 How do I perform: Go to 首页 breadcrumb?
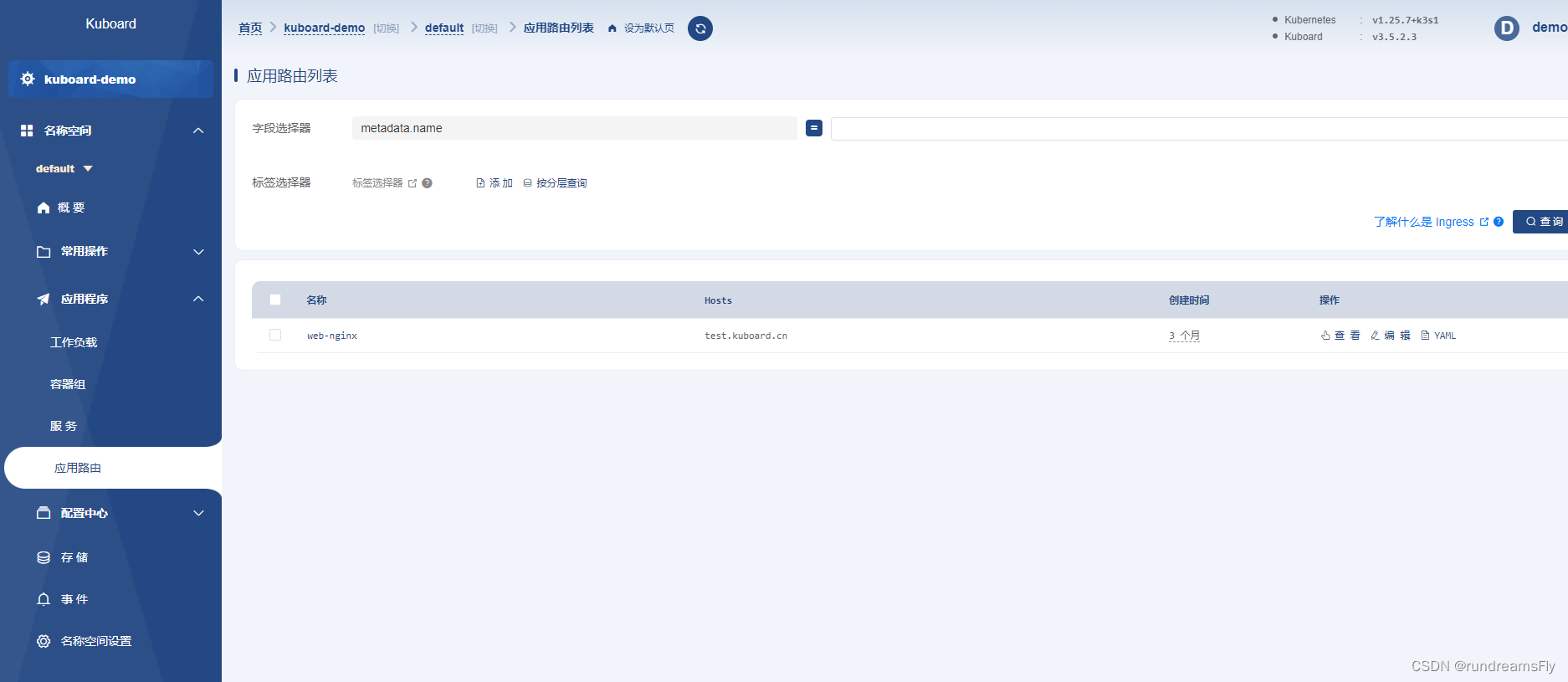click(250, 28)
